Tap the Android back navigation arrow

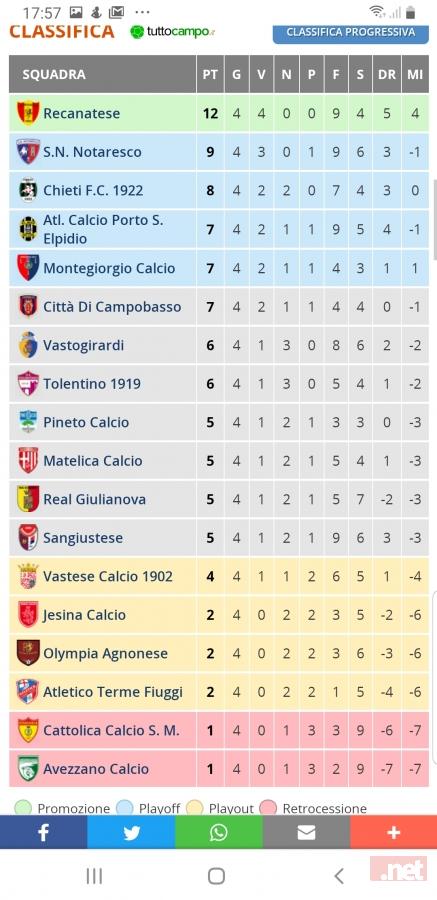[x=339, y=876]
